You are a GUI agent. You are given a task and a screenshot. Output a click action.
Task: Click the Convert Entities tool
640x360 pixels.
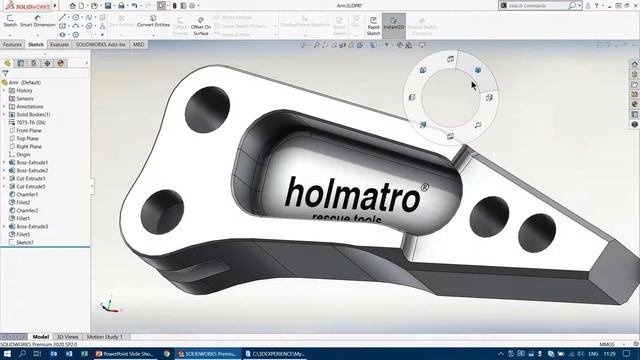153,21
